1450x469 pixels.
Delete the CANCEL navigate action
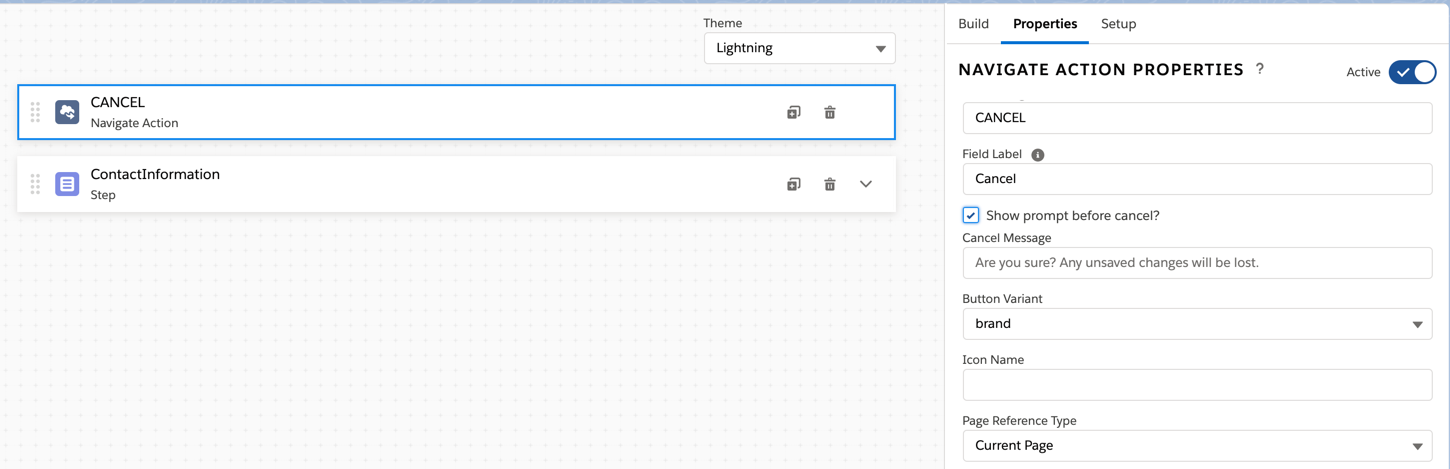[830, 112]
